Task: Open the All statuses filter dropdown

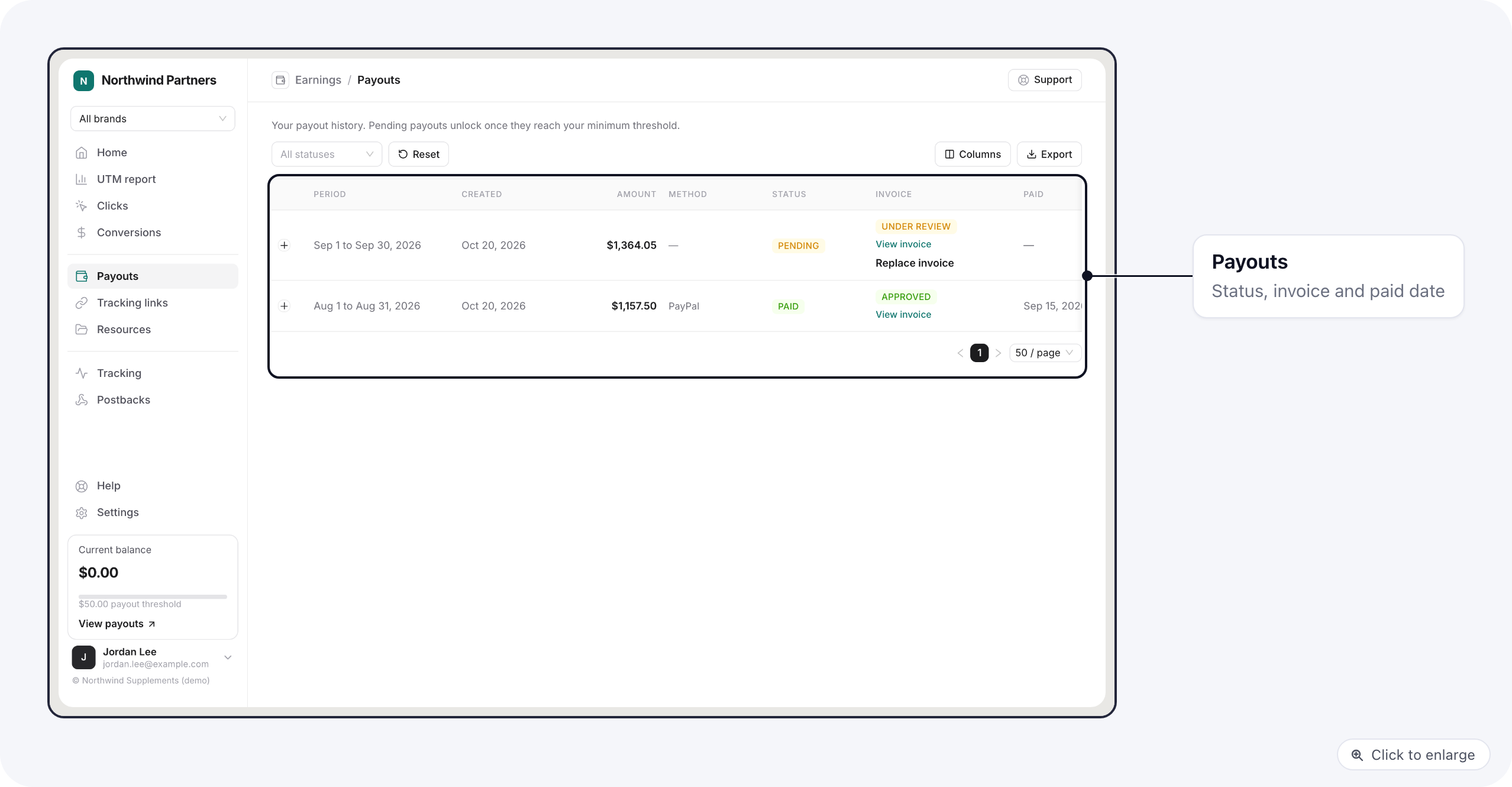Action: click(x=327, y=154)
